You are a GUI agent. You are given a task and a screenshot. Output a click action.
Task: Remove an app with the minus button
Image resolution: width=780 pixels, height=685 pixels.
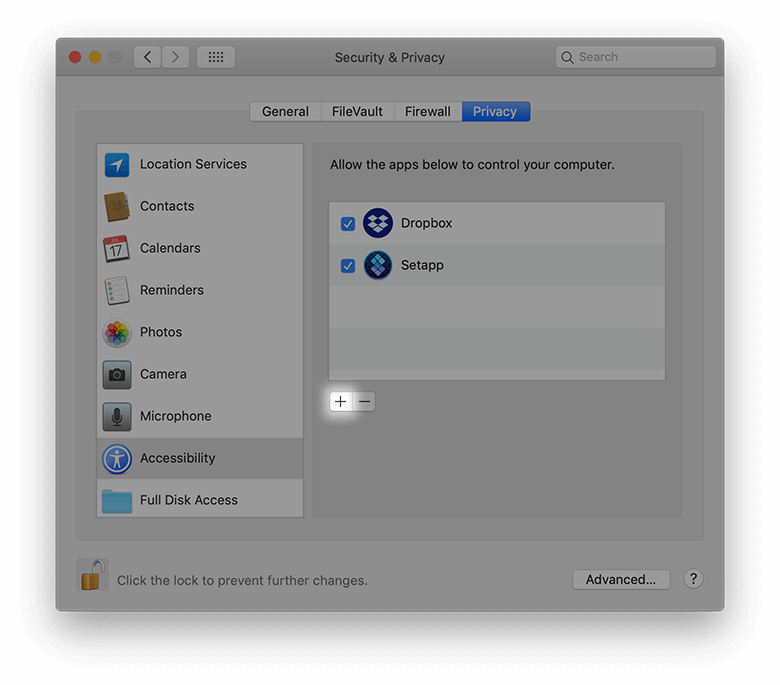pos(364,401)
